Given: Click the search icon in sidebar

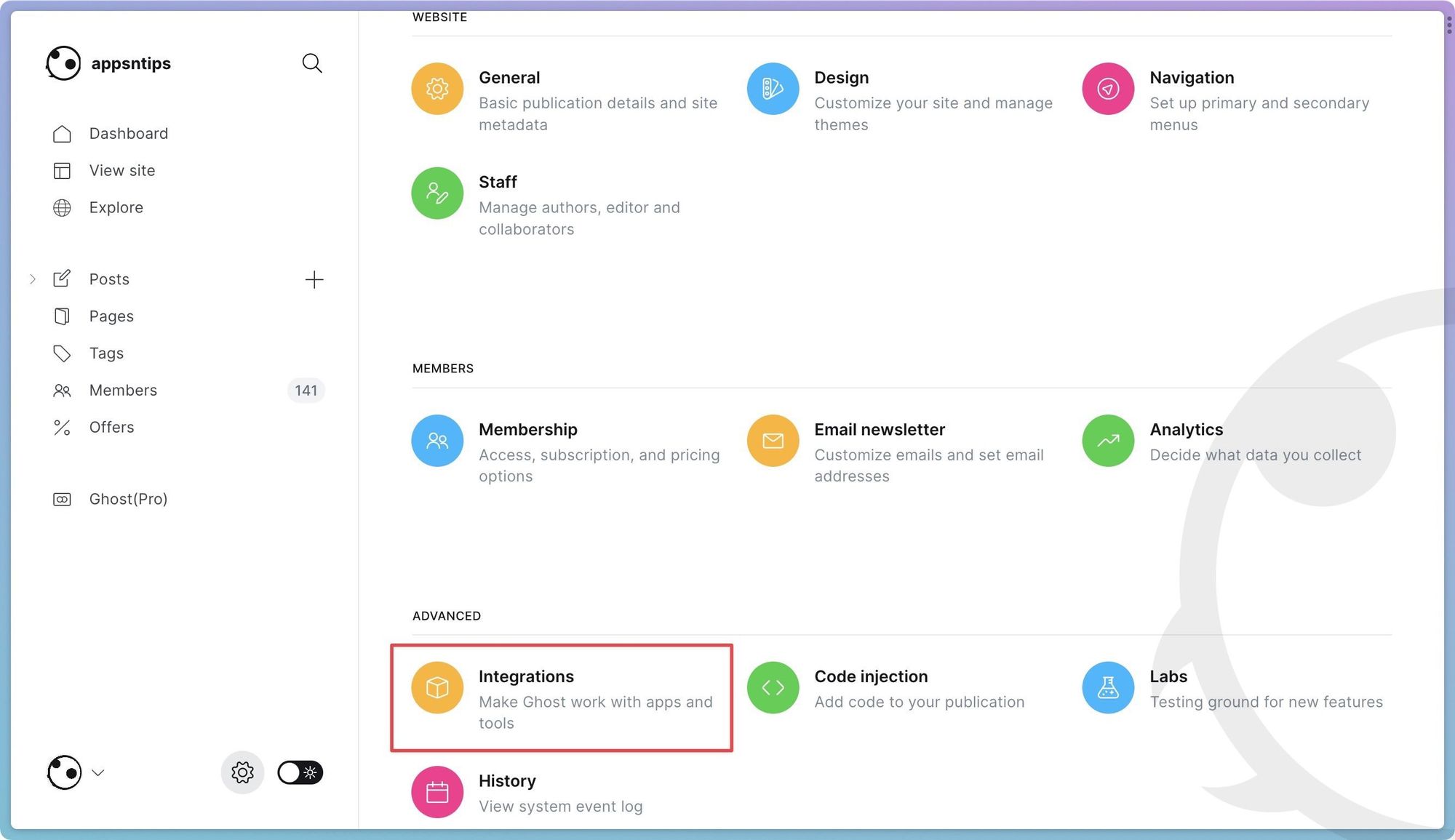Looking at the screenshot, I should (312, 63).
